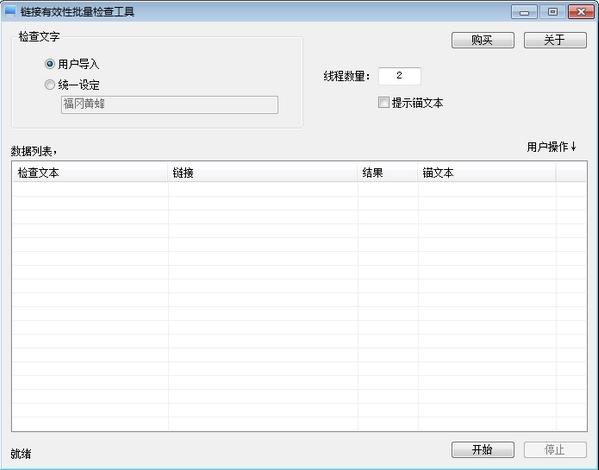Sort by 锚文本 column header
The image size is (599, 470).
(487, 173)
